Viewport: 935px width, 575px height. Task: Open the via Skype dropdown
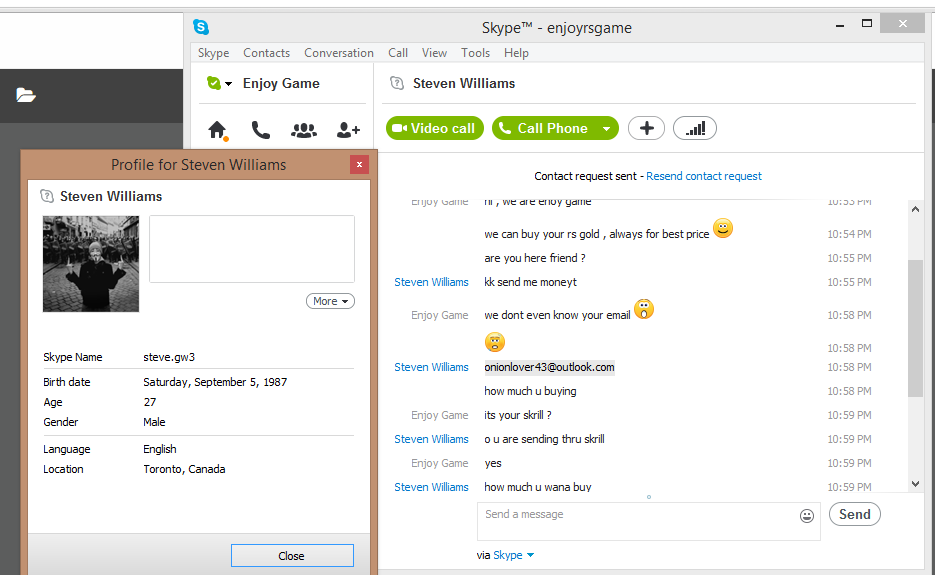[x=513, y=555]
